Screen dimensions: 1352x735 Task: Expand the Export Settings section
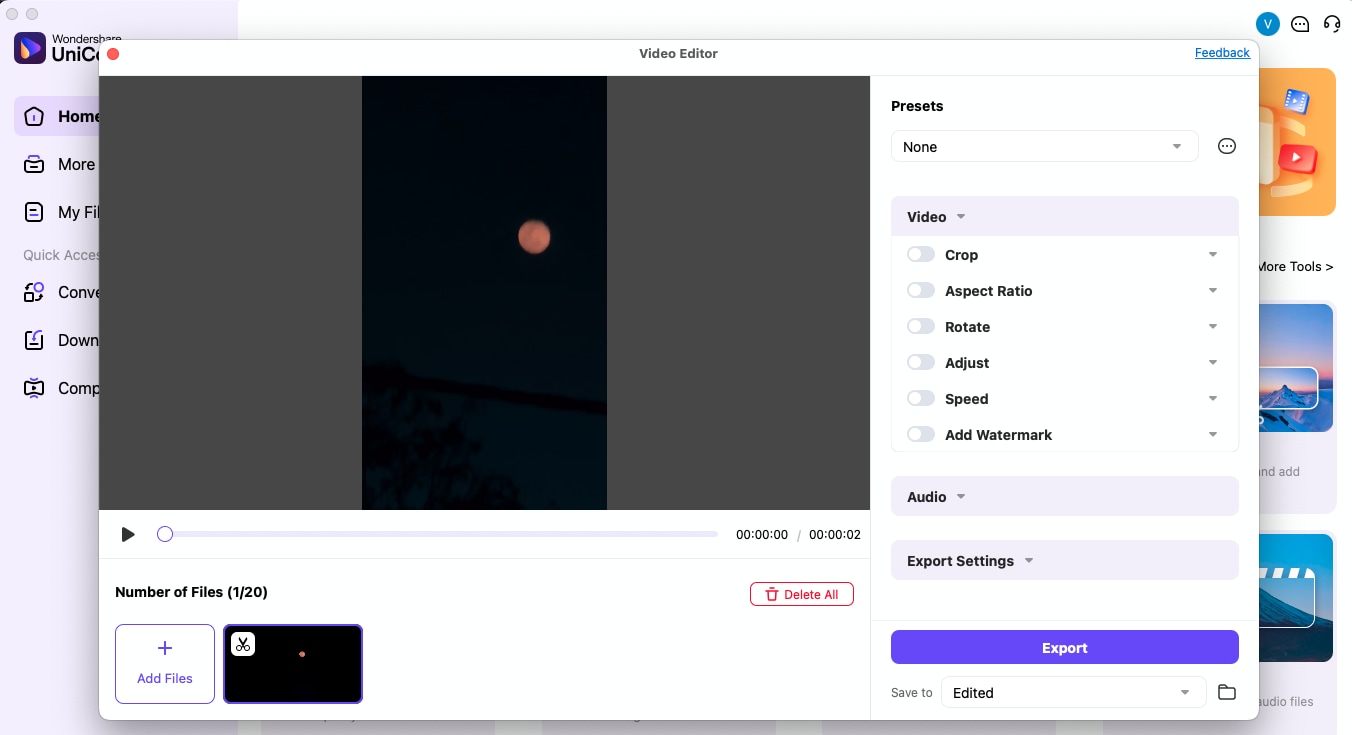[x=1065, y=561]
